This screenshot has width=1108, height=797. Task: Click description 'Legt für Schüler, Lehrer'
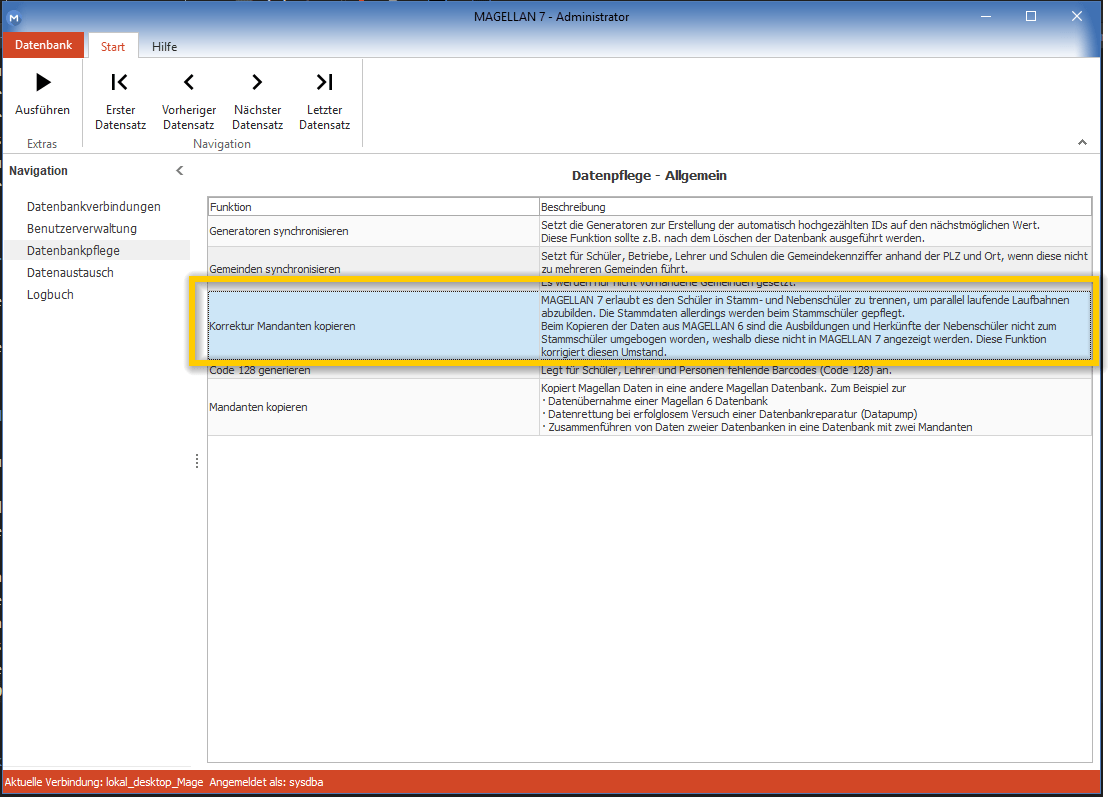coord(716,370)
